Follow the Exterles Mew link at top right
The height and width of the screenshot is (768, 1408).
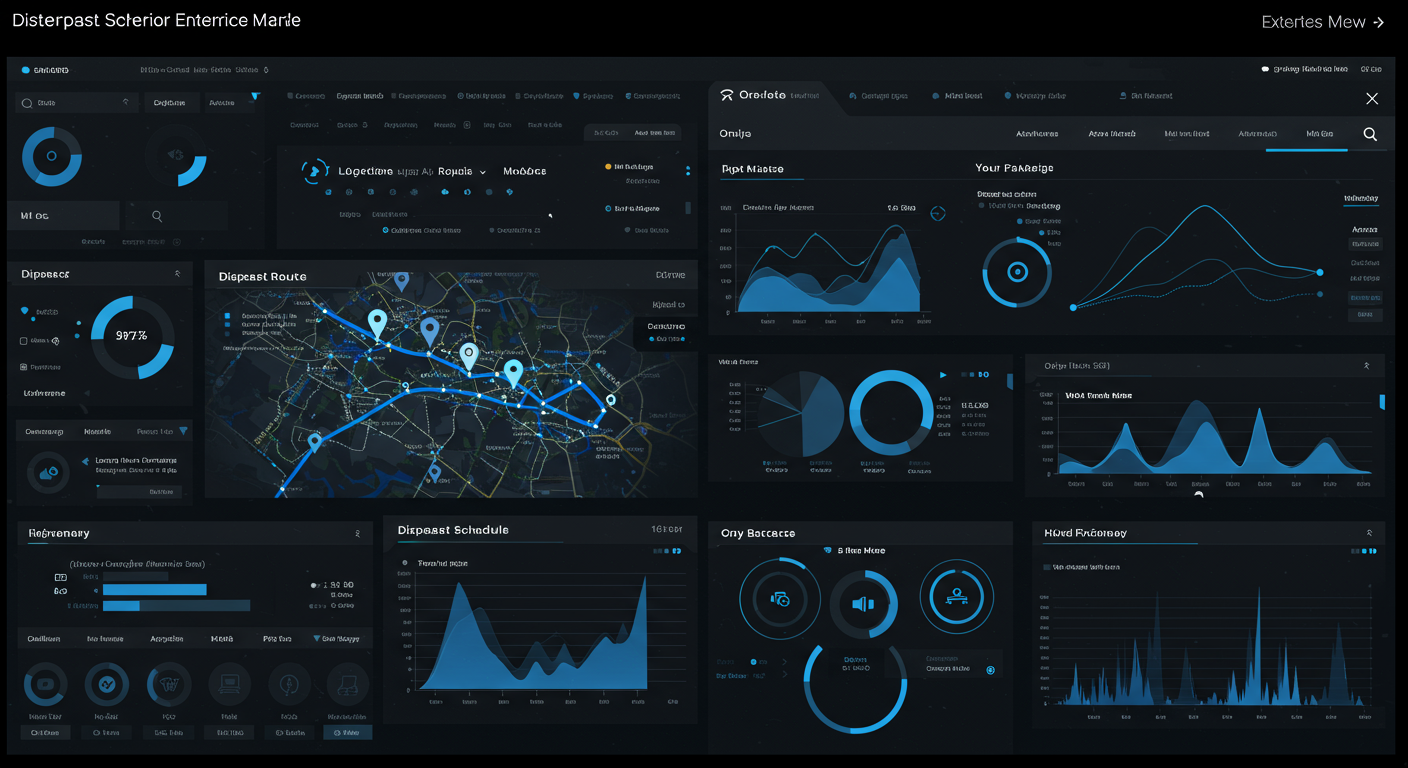point(1322,22)
